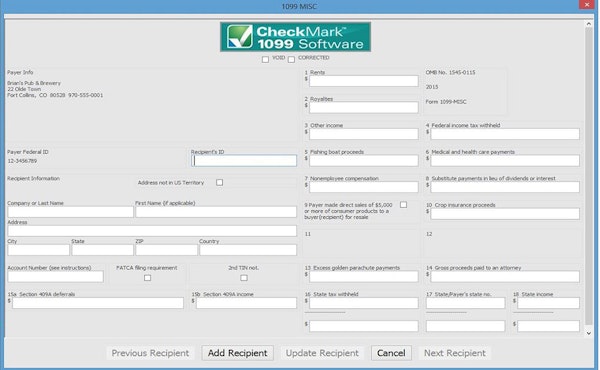Tick the FATCA filing requirement checkbox
This screenshot has height=370, width=600.
pos(147,278)
